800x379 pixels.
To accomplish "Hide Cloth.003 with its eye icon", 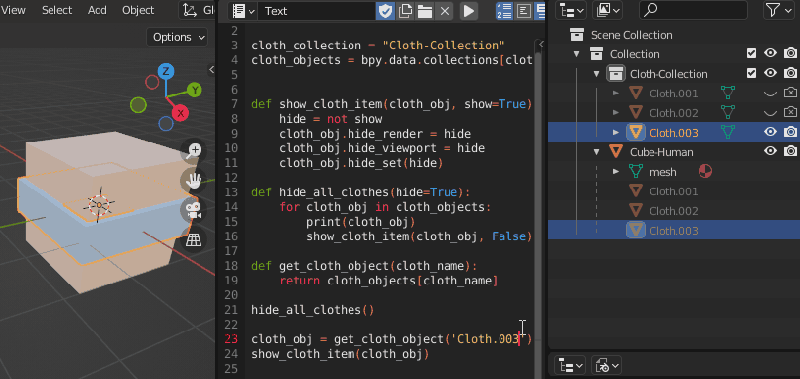I will (x=770, y=133).
